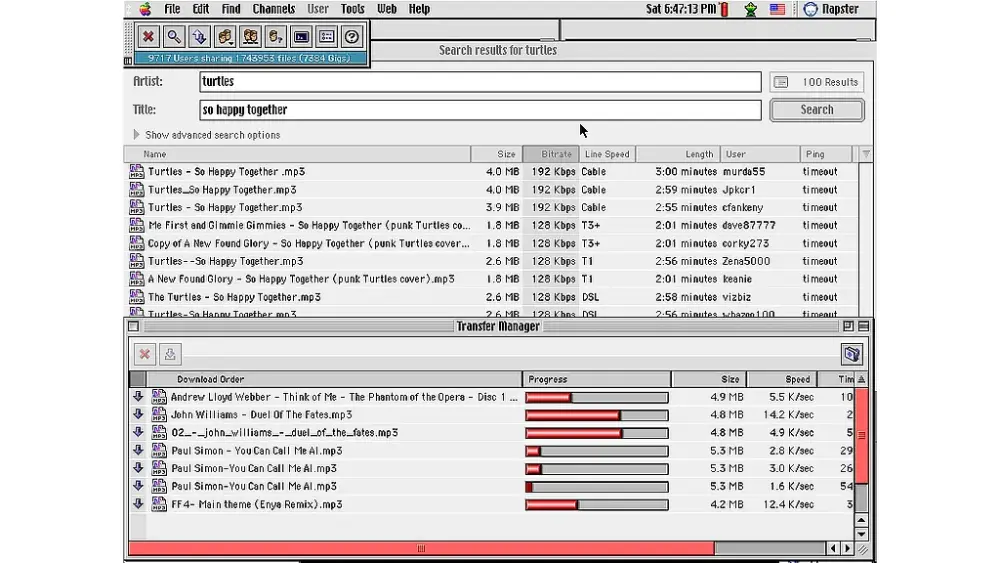Open the transfers up-down arrows tool
Image resolution: width=1000 pixels, height=563 pixels.
199,37
